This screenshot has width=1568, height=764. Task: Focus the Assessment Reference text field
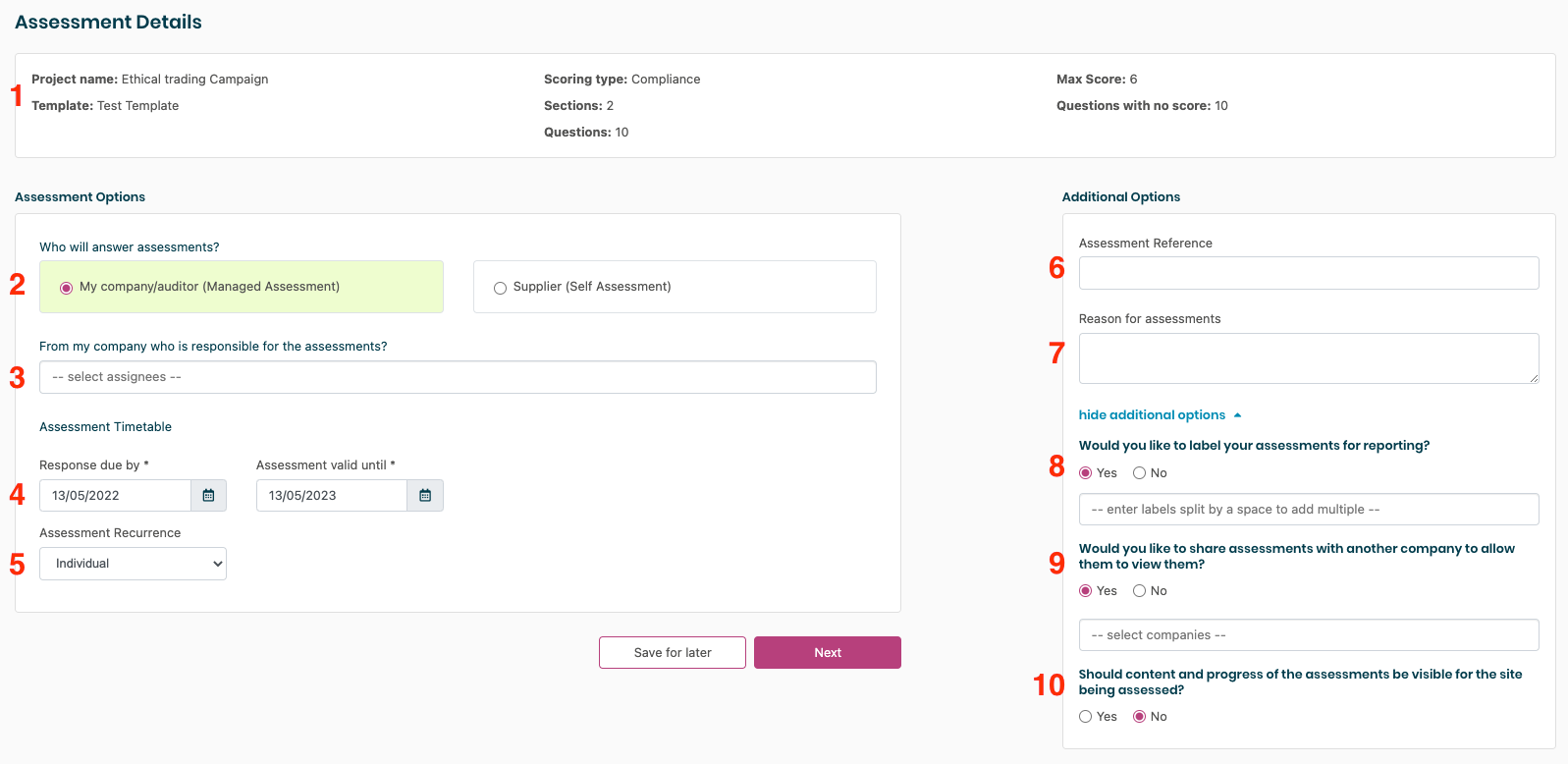point(1308,273)
